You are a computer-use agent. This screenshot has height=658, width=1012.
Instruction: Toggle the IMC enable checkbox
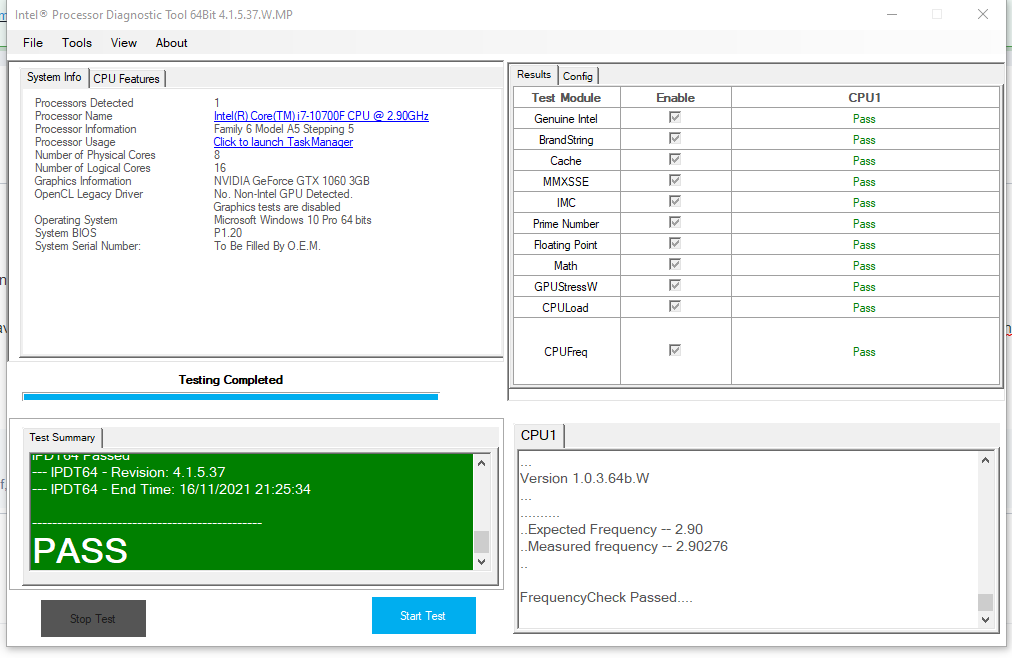[675, 201]
